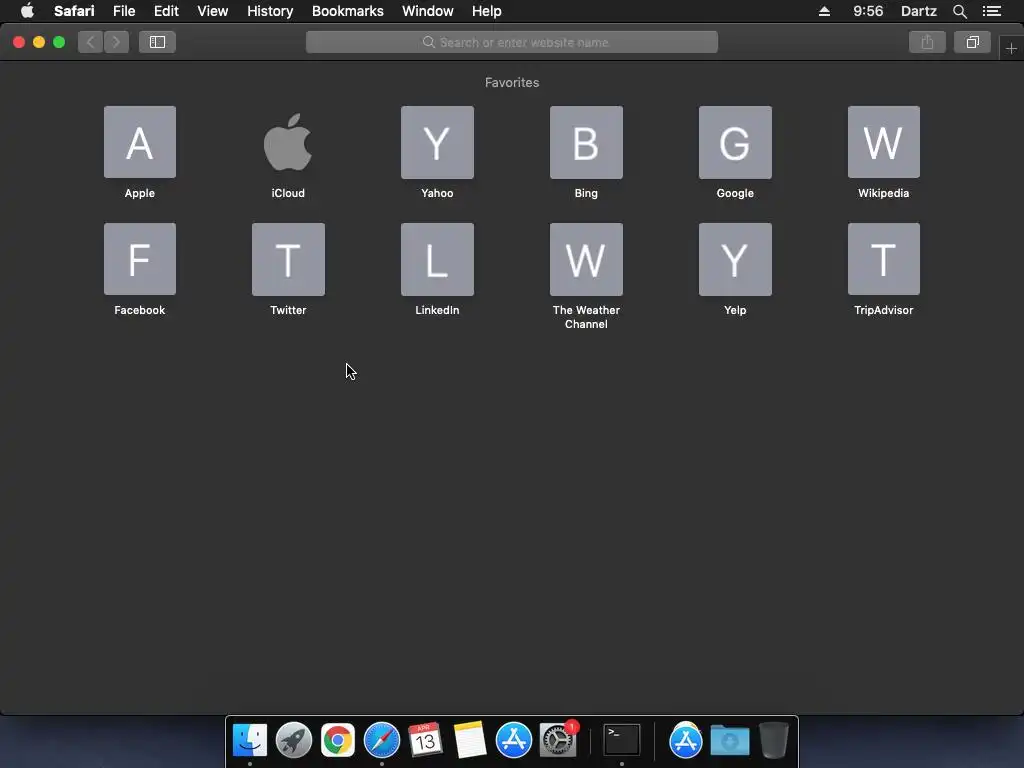Open the Google favorite tile
Image resolution: width=1024 pixels, height=768 pixels.
pos(735,142)
